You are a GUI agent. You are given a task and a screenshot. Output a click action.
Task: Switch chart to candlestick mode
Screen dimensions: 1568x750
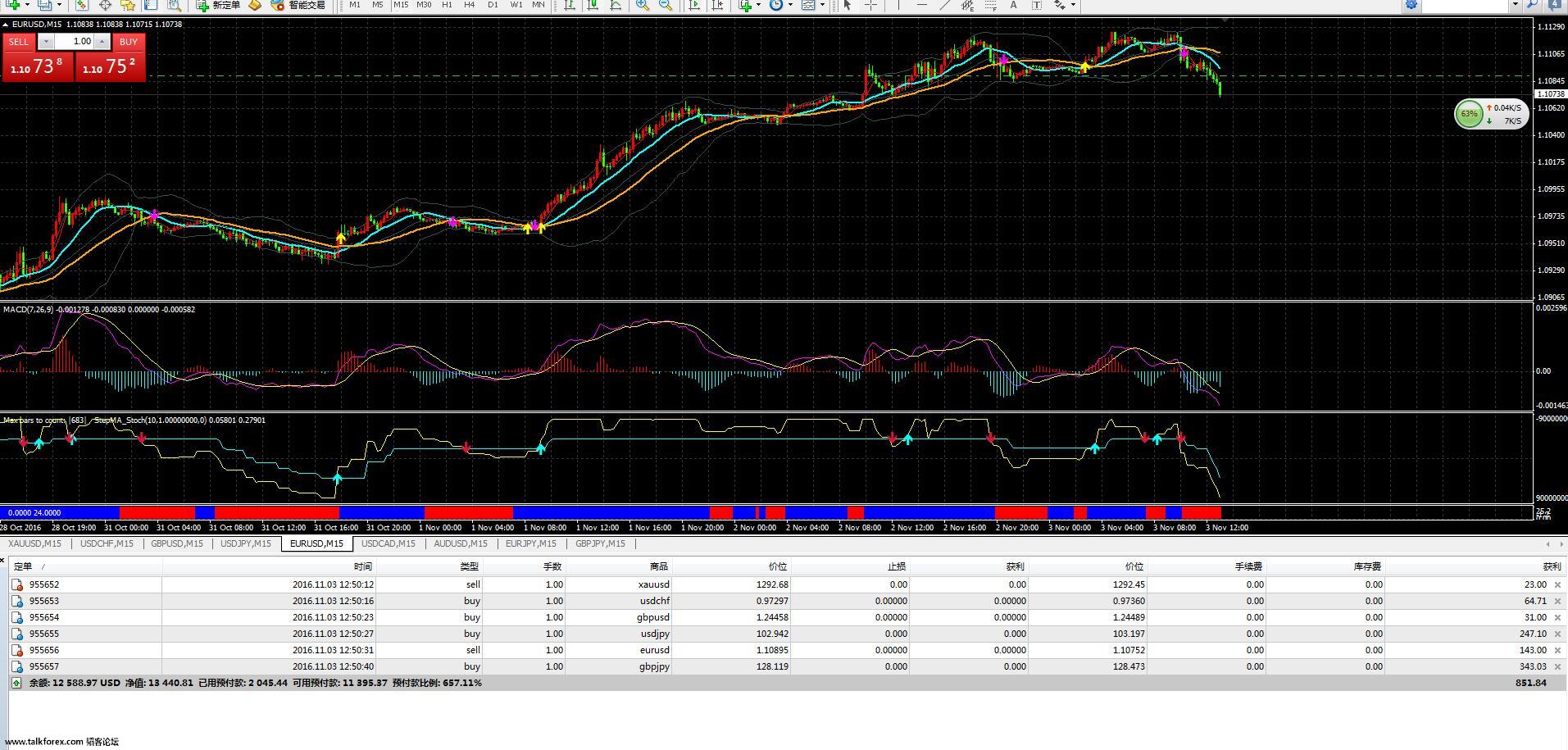point(592,4)
